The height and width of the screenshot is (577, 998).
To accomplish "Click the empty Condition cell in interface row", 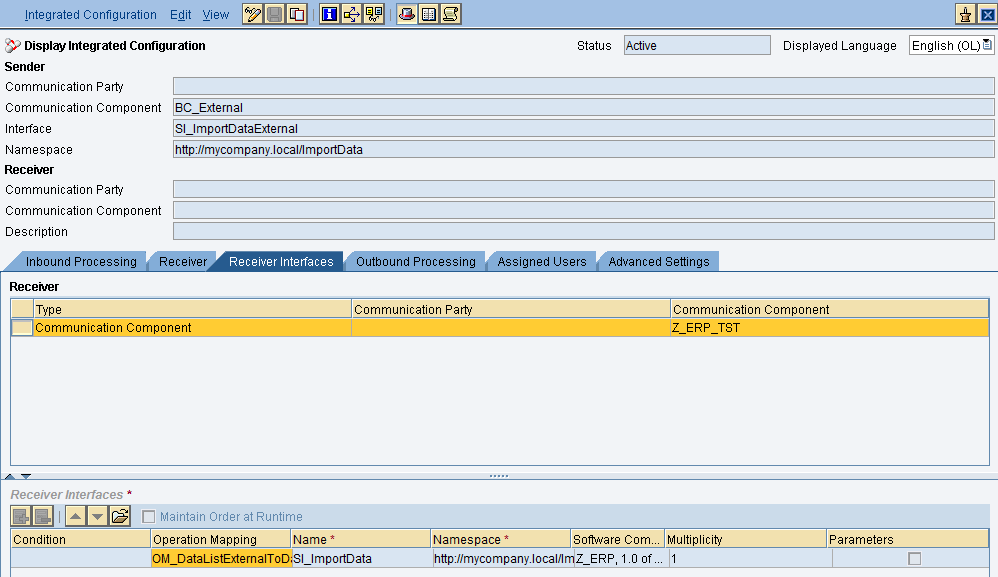I will point(81,559).
